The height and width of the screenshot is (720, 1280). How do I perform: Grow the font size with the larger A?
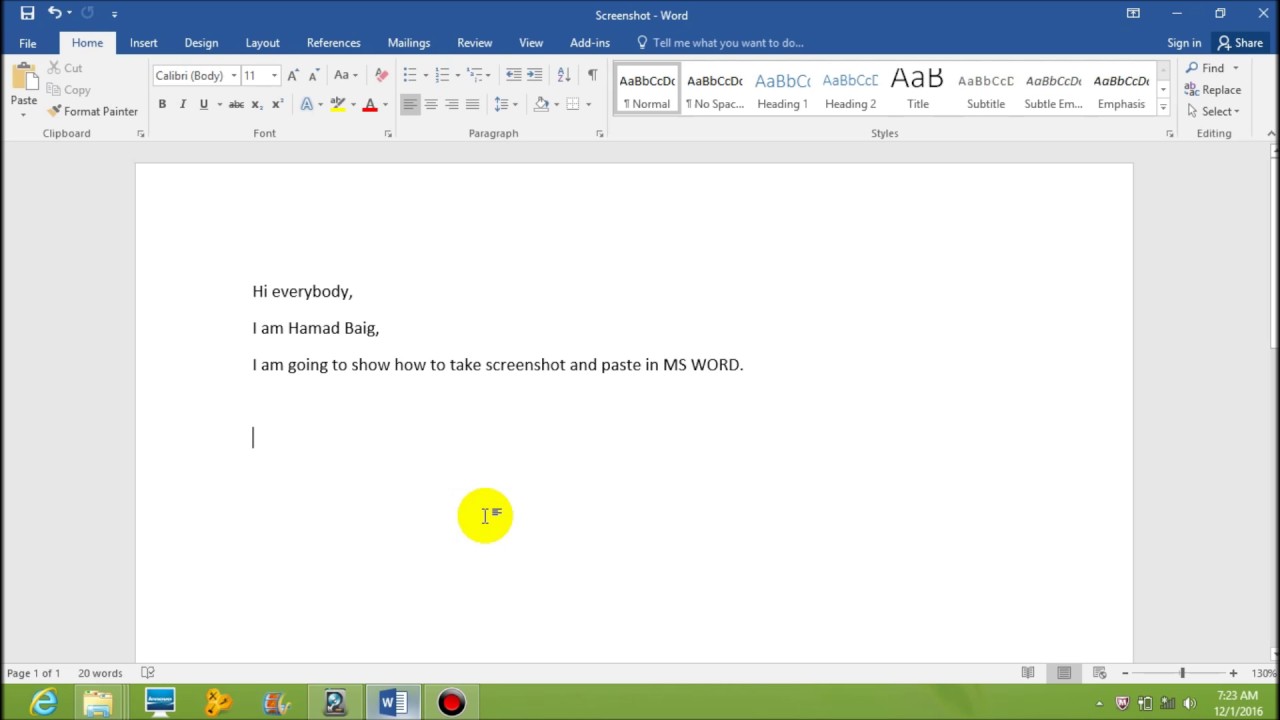pos(293,75)
